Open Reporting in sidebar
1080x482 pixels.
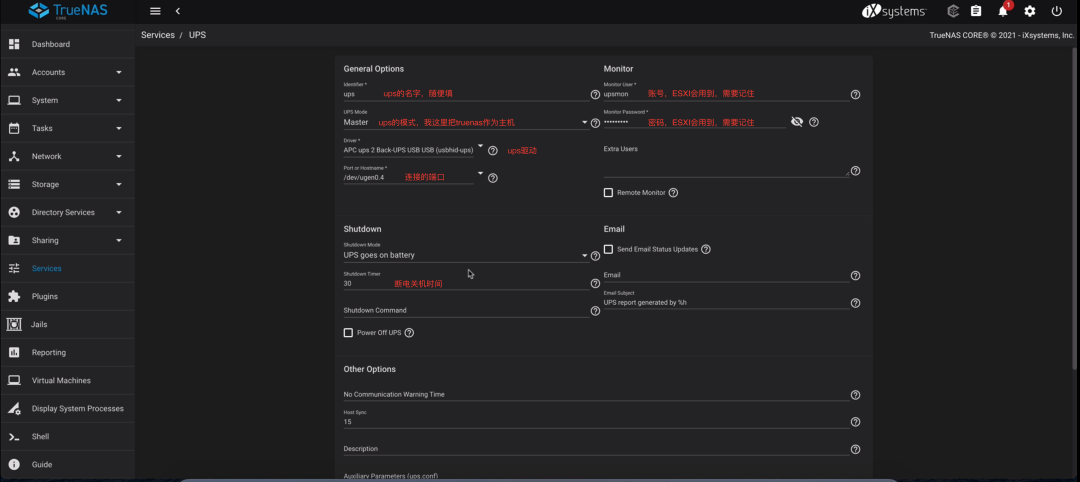coord(68,353)
